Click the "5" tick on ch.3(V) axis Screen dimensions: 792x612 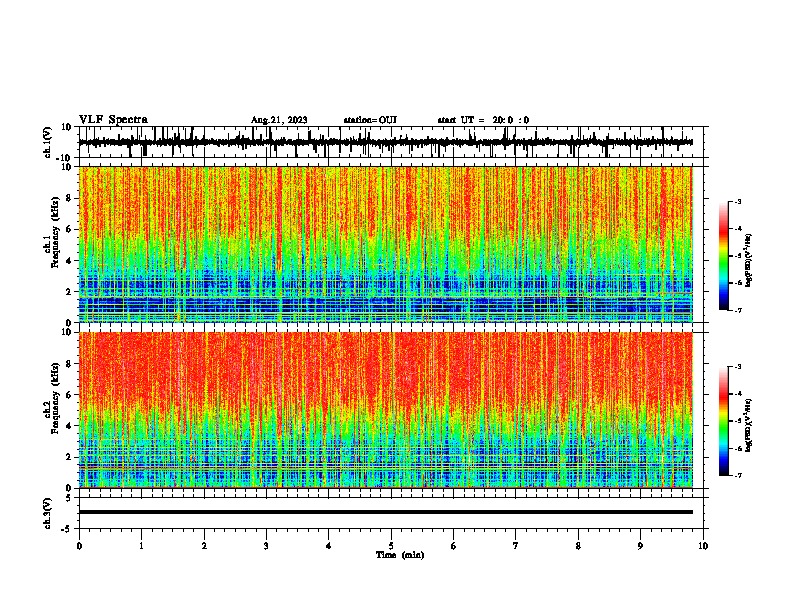[69, 498]
